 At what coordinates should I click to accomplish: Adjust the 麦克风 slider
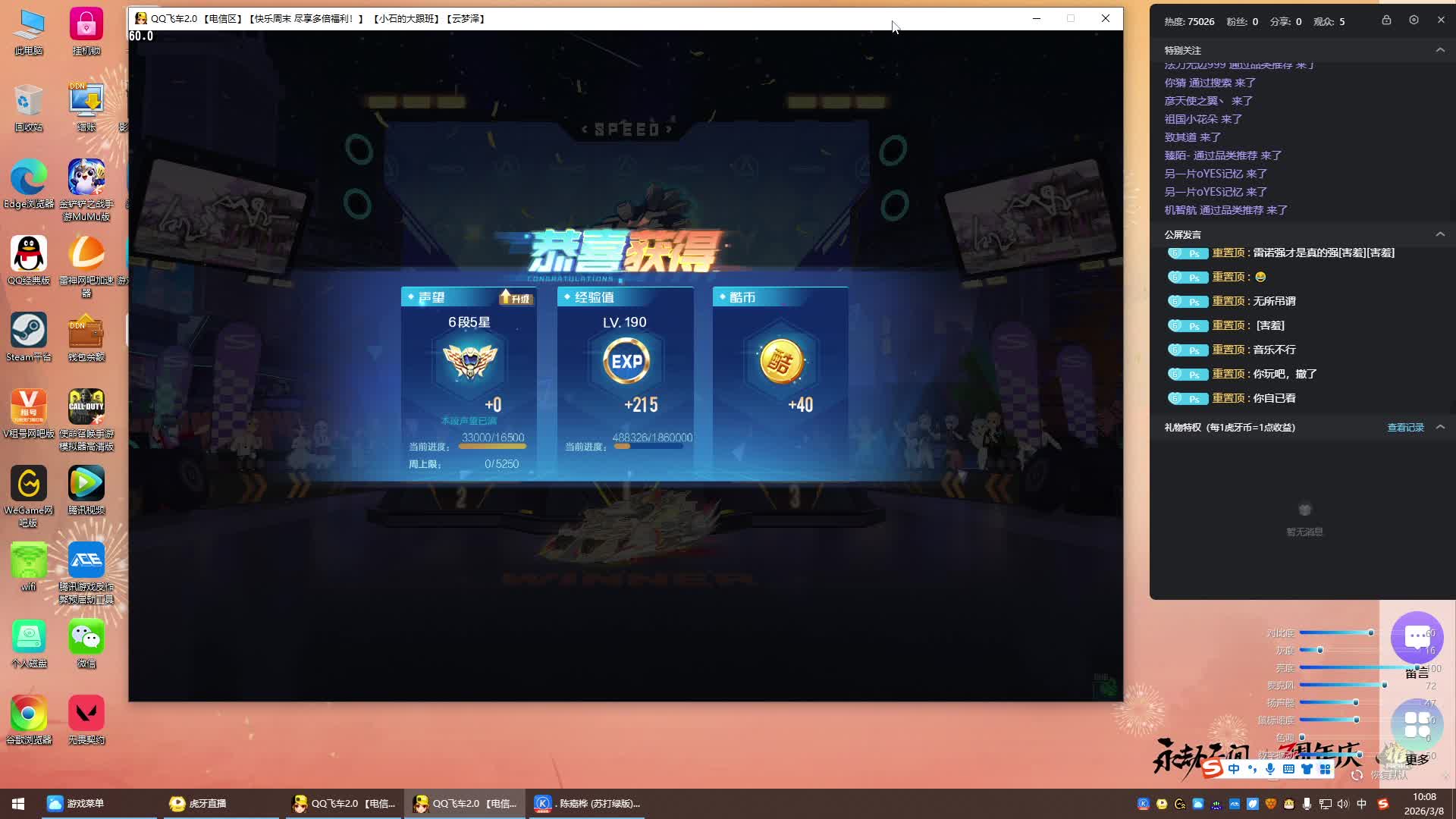coord(1384,686)
